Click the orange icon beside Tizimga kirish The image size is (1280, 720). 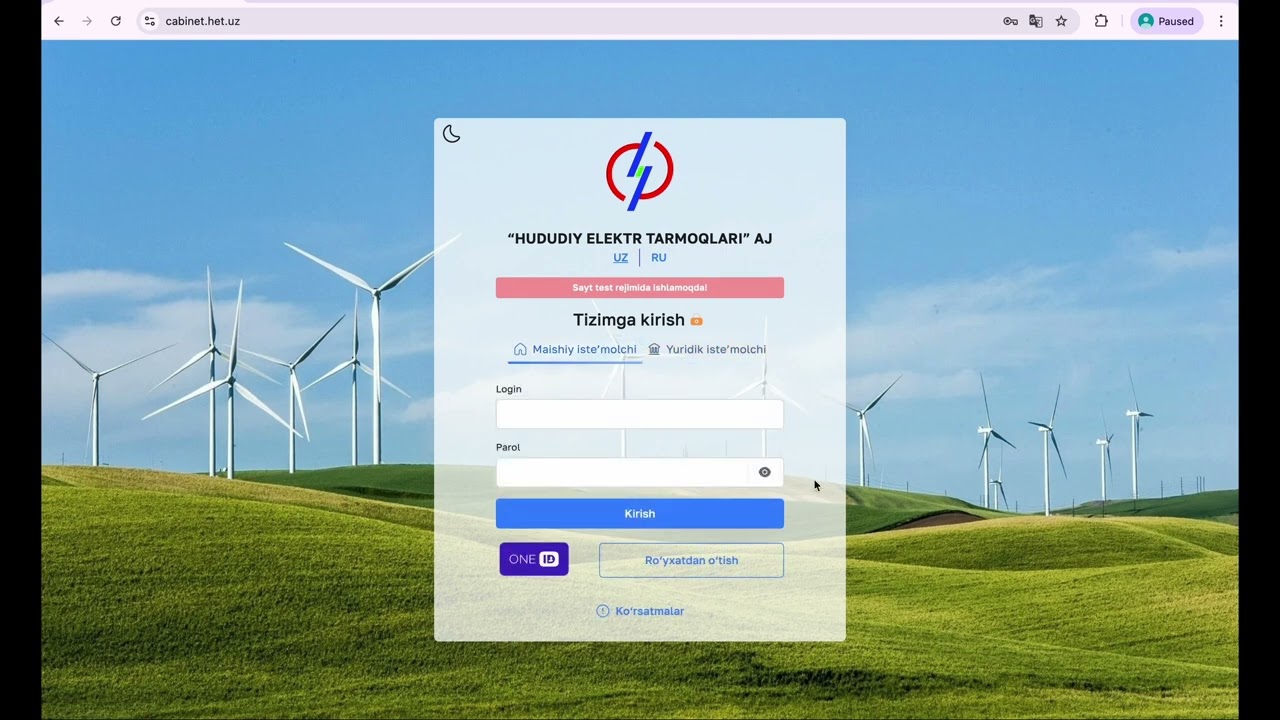(x=697, y=321)
